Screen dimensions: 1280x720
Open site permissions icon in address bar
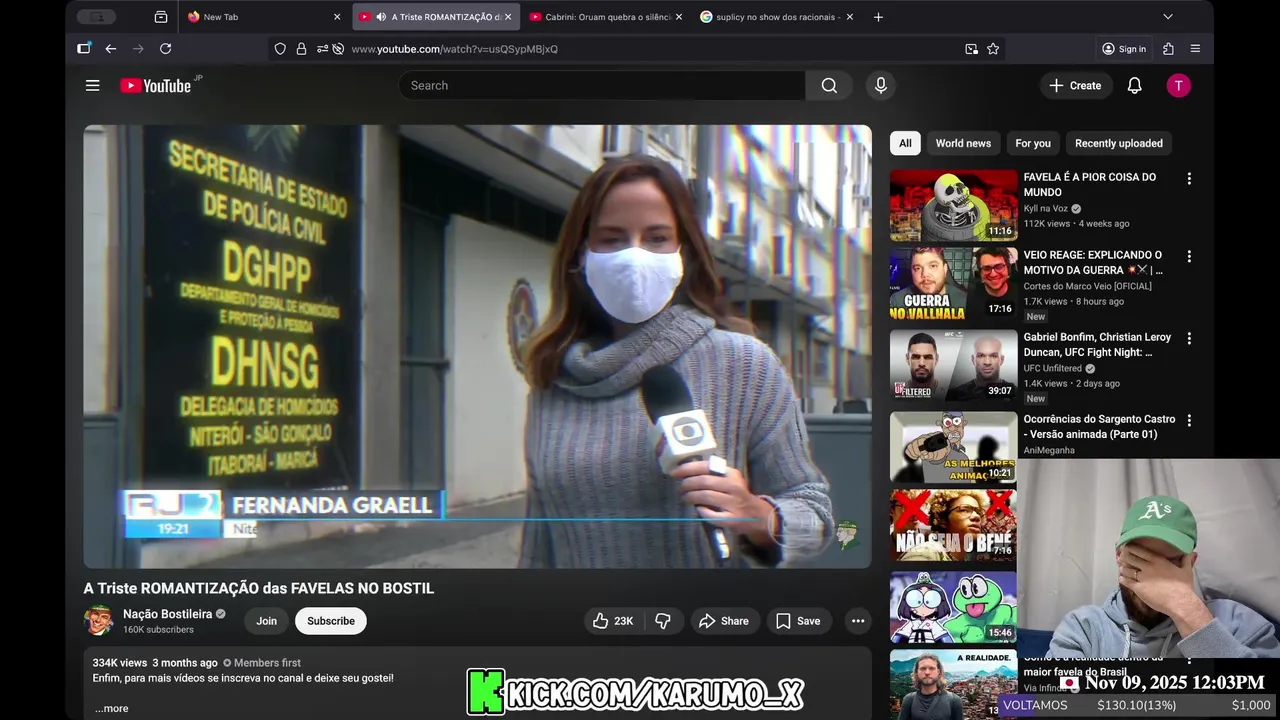click(x=322, y=49)
